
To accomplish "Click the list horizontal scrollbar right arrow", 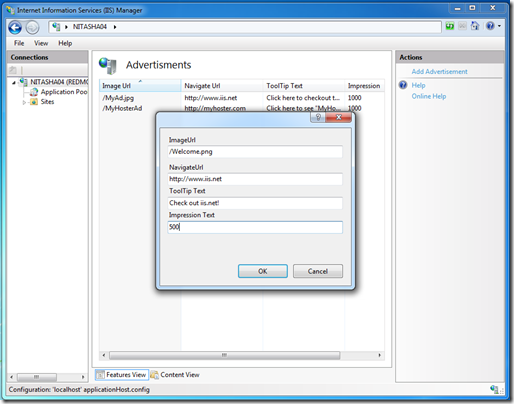I will click(380, 355).
